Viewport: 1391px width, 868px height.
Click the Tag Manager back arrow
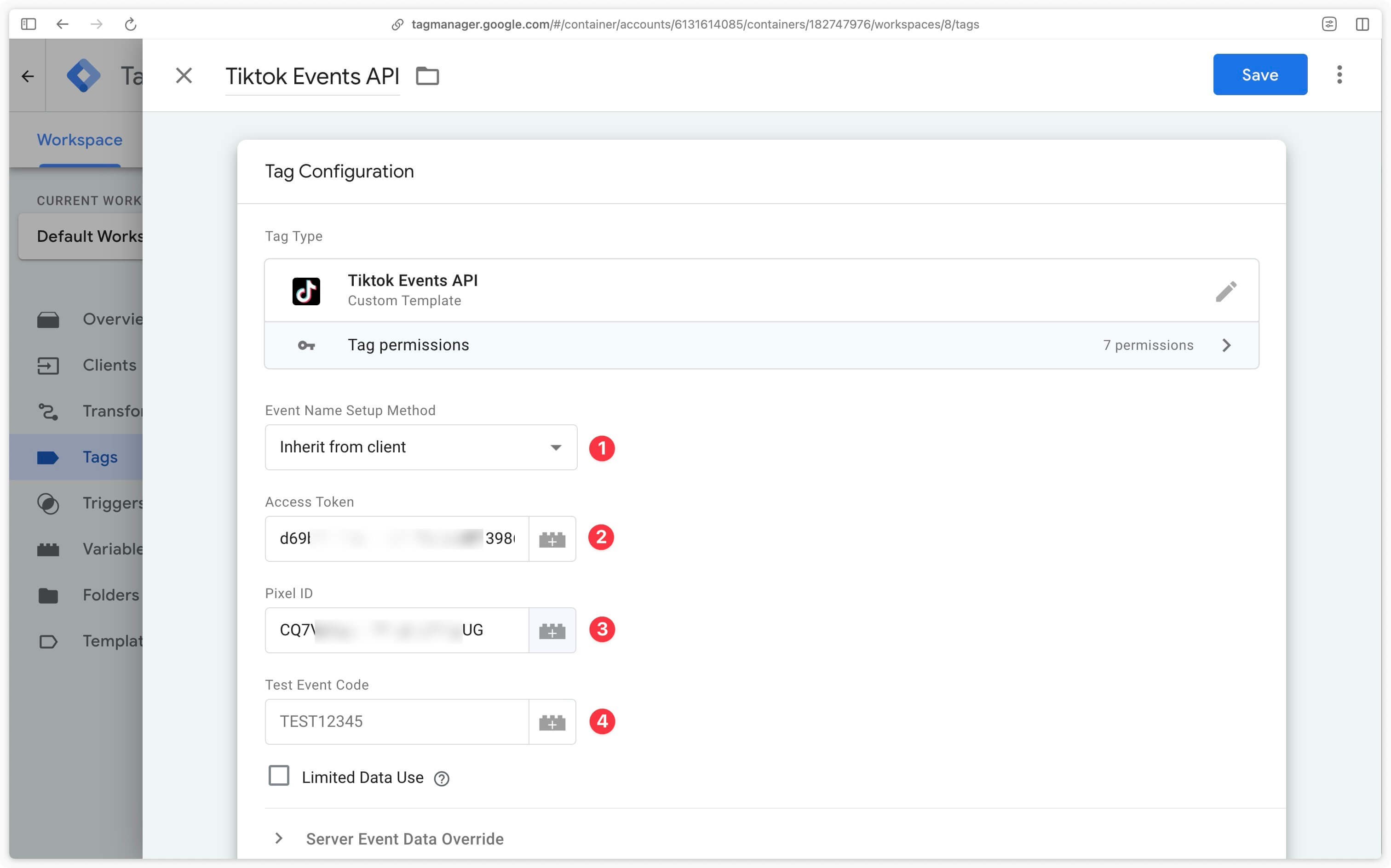28,76
